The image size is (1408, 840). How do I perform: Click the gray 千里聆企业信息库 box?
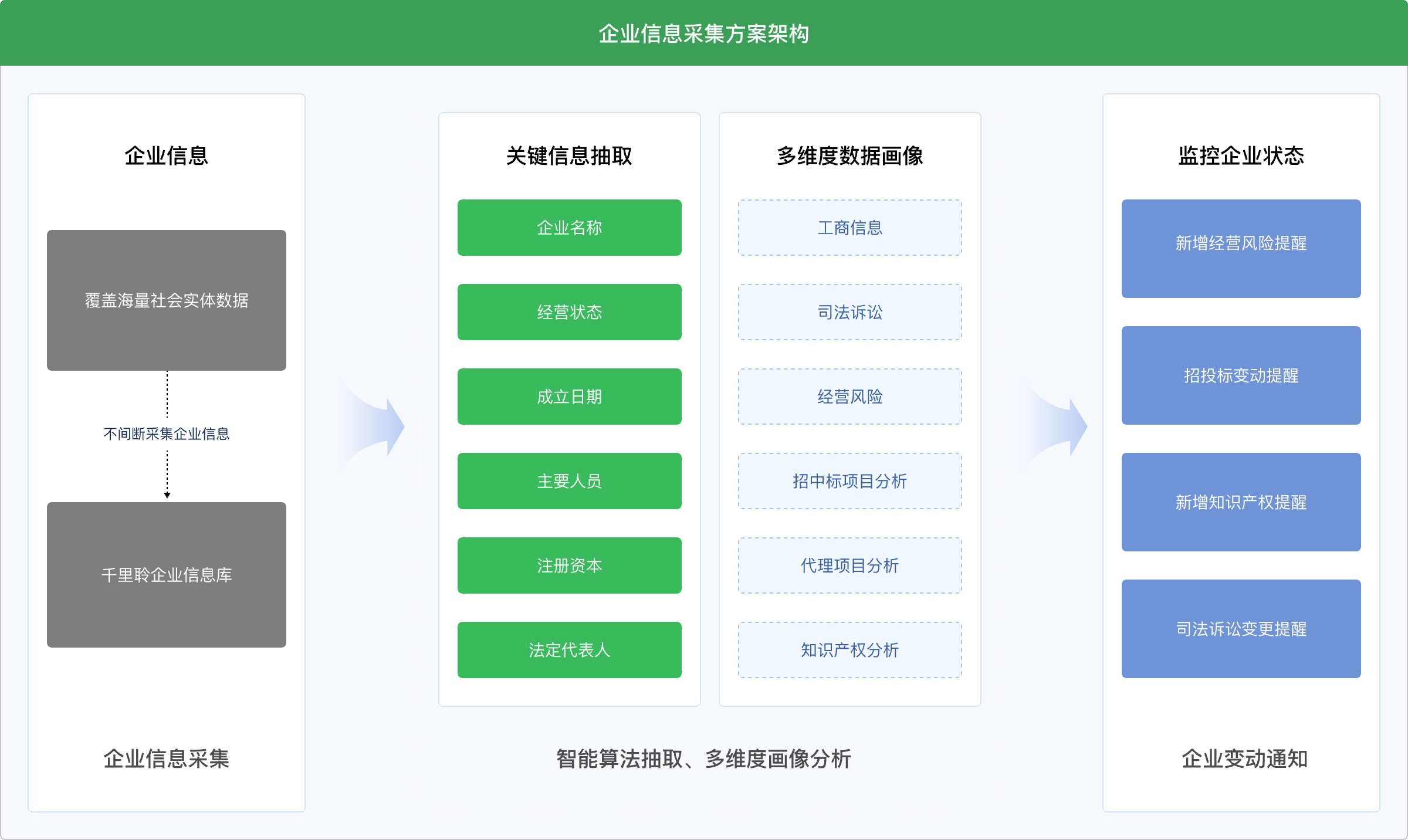[167, 575]
